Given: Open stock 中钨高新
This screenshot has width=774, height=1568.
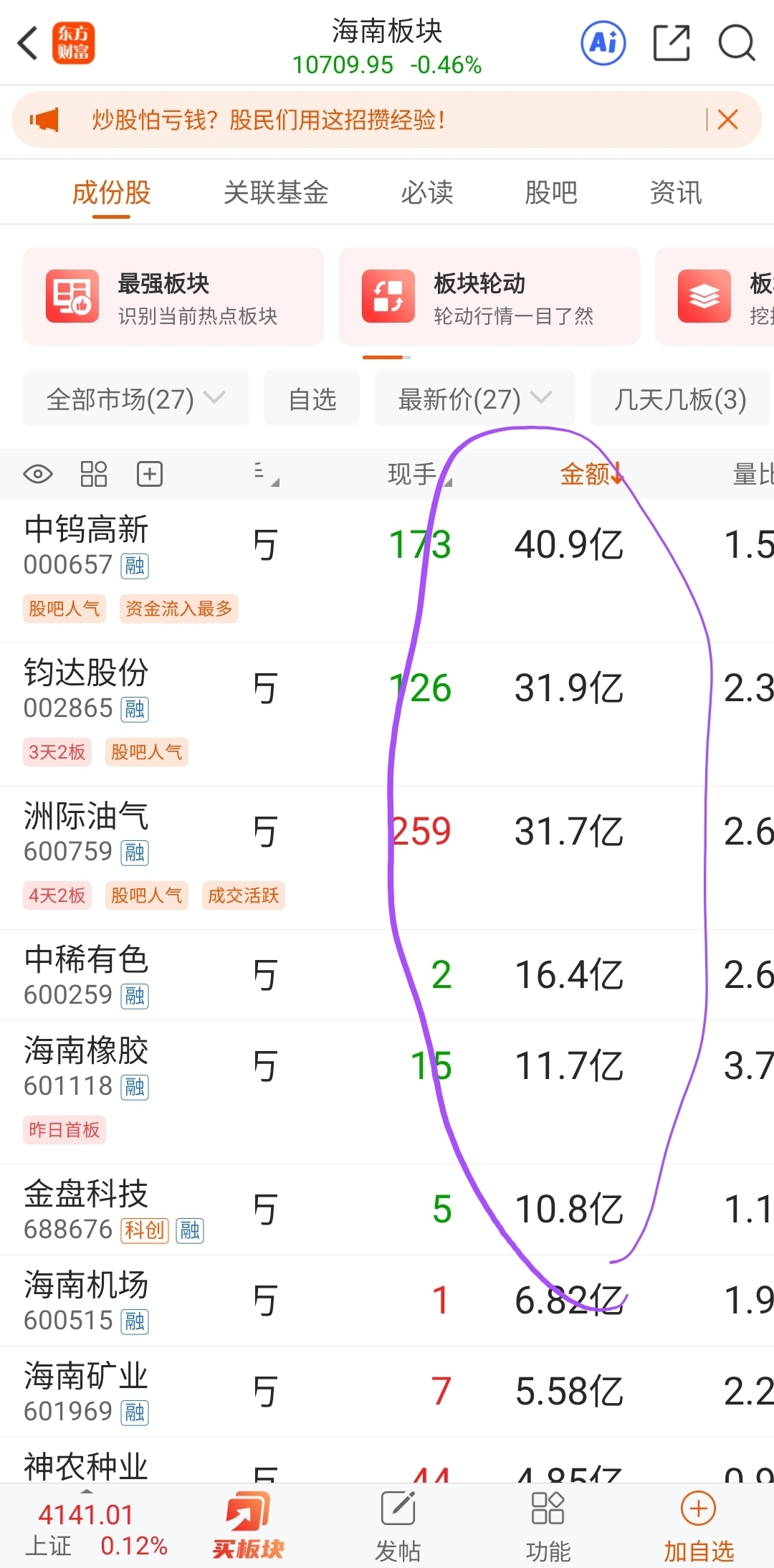Looking at the screenshot, I should (x=86, y=531).
